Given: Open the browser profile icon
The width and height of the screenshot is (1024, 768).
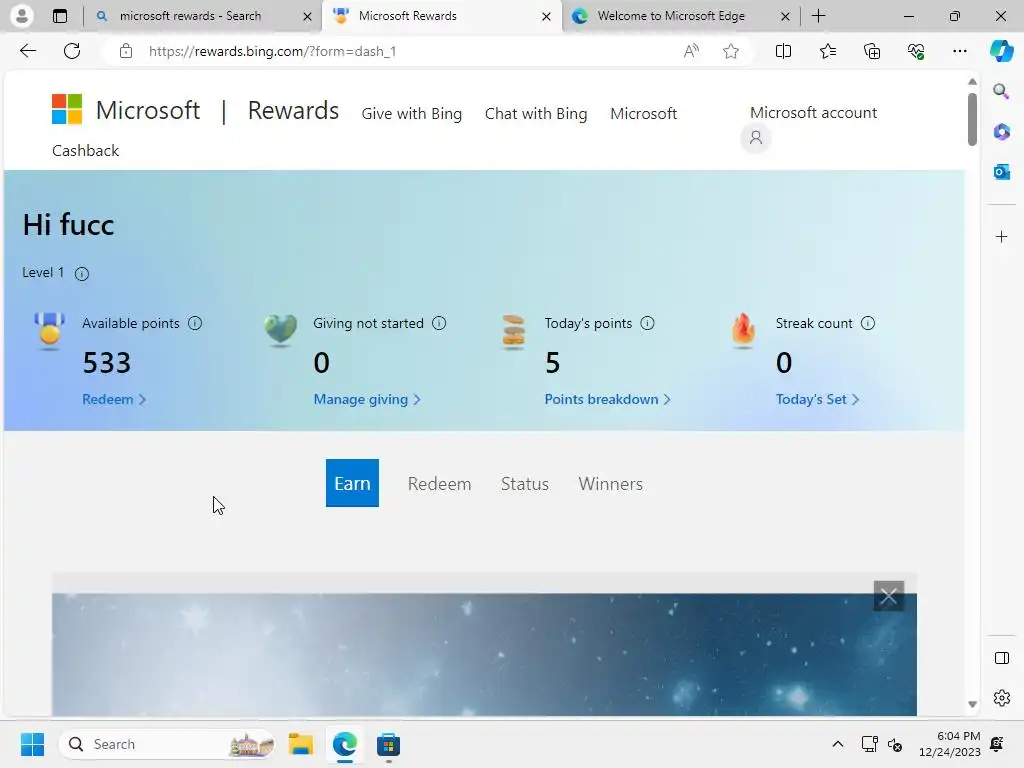Looking at the screenshot, I should coord(22,16).
